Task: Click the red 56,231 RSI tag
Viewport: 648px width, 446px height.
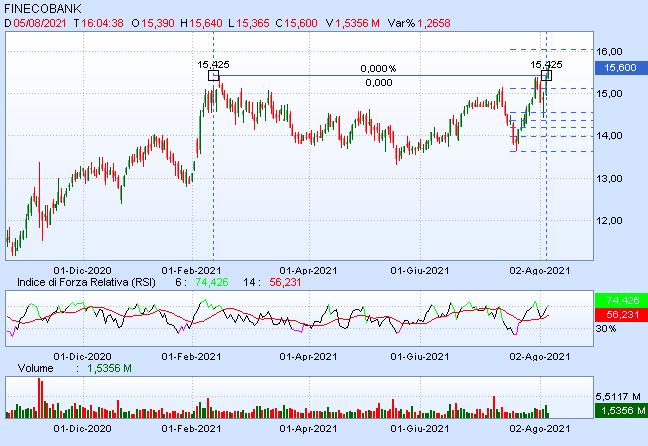Action: [621, 315]
